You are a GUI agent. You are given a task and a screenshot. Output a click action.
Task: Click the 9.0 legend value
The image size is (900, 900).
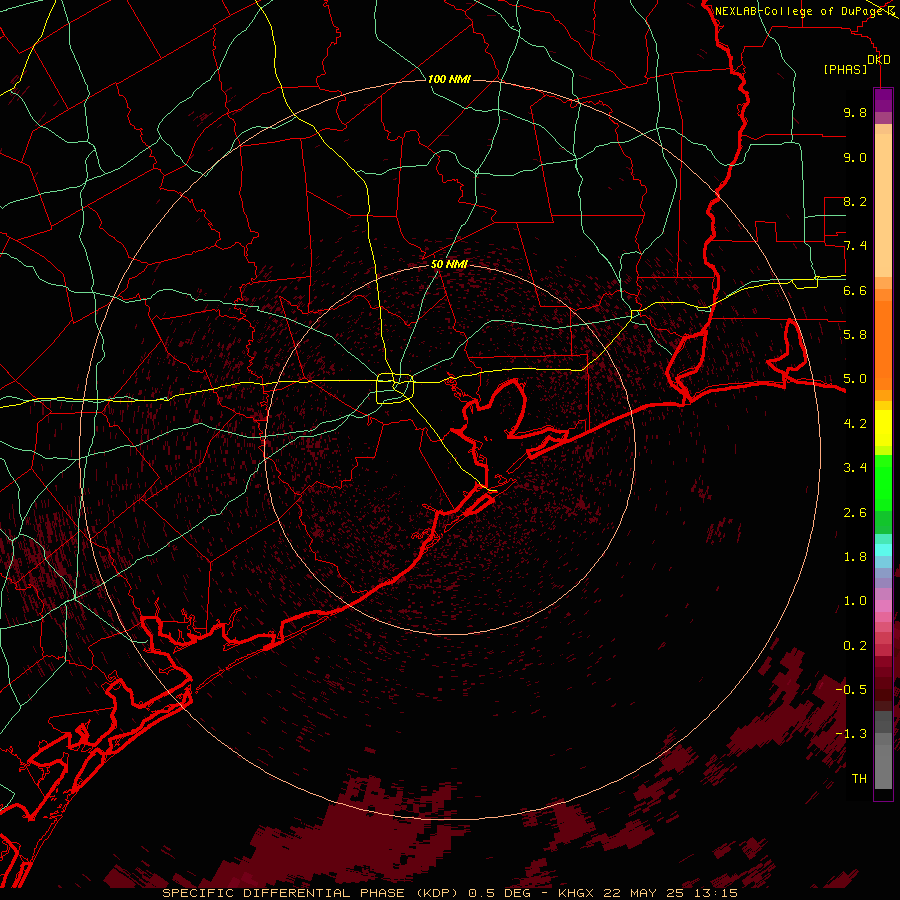[x=855, y=157]
